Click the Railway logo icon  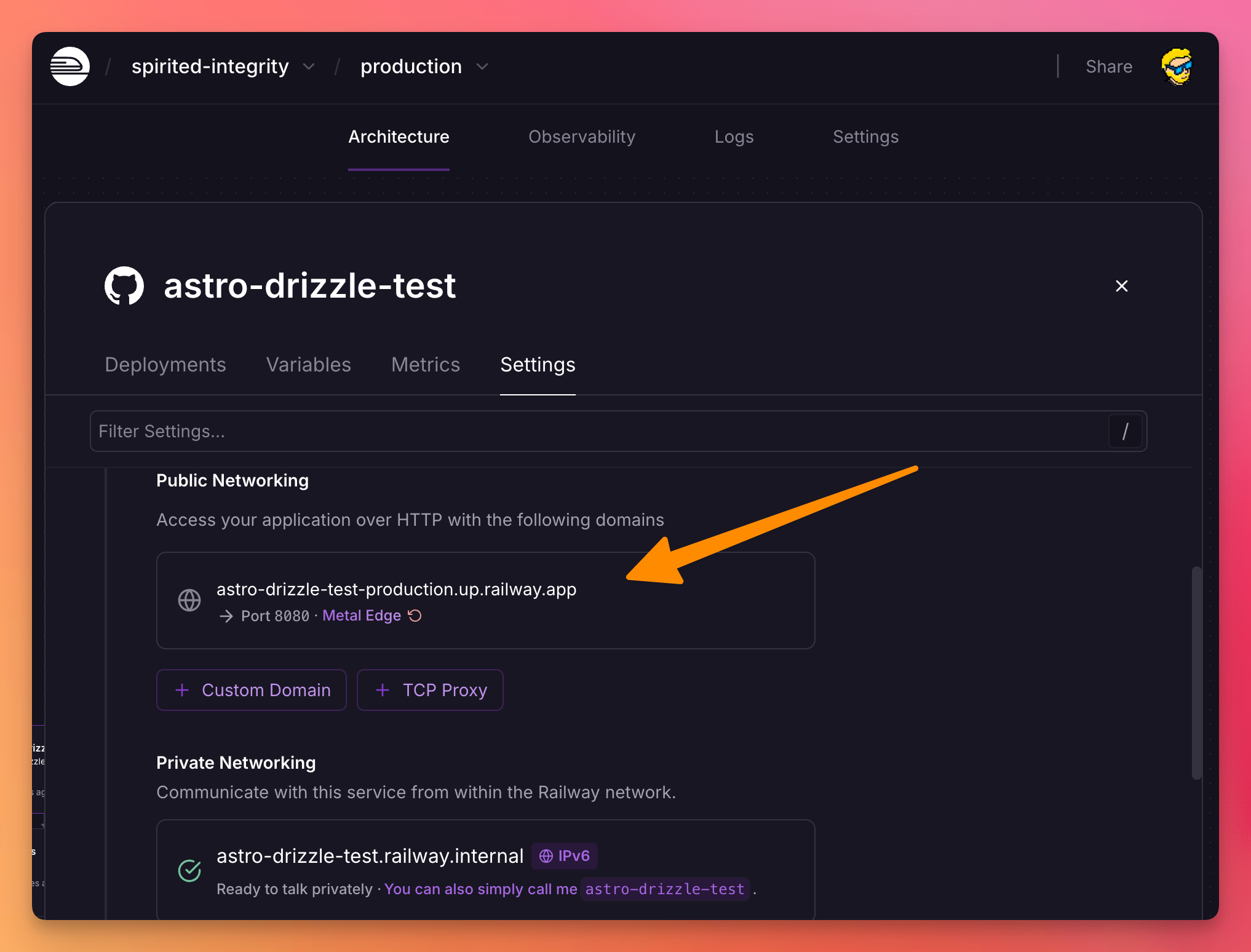(x=70, y=66)
